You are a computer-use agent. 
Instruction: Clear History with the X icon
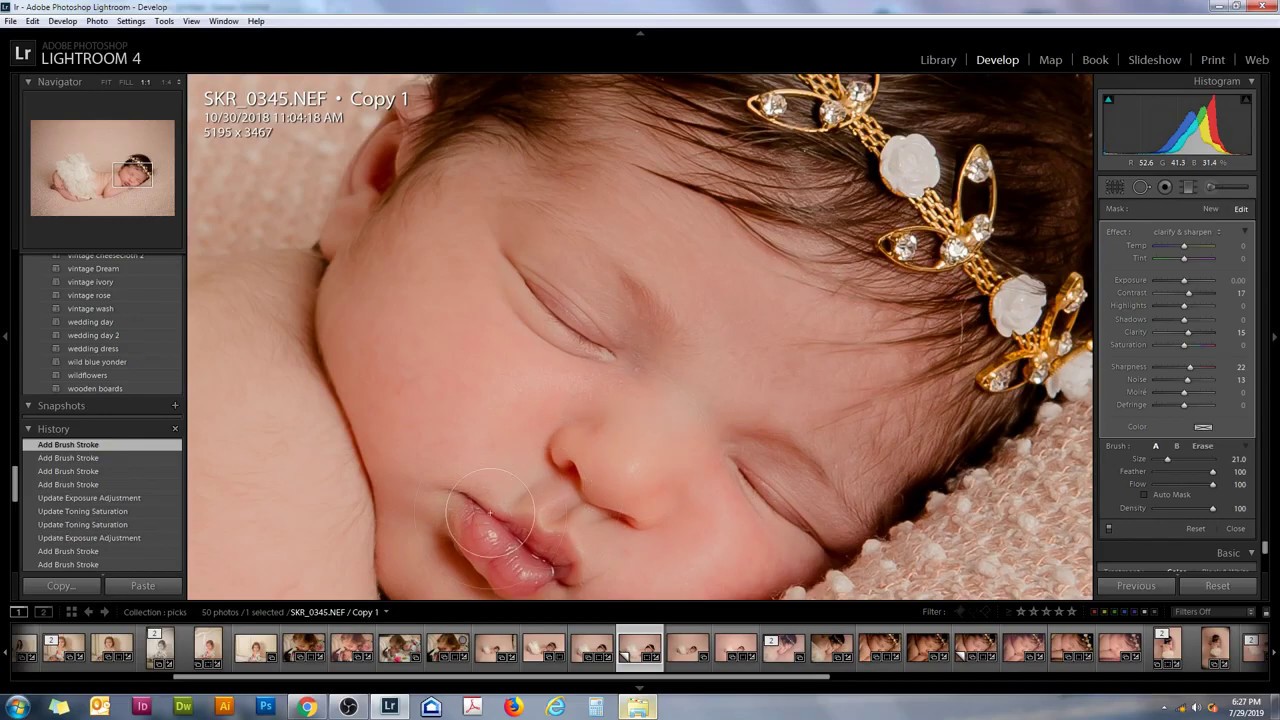[175, 429]
